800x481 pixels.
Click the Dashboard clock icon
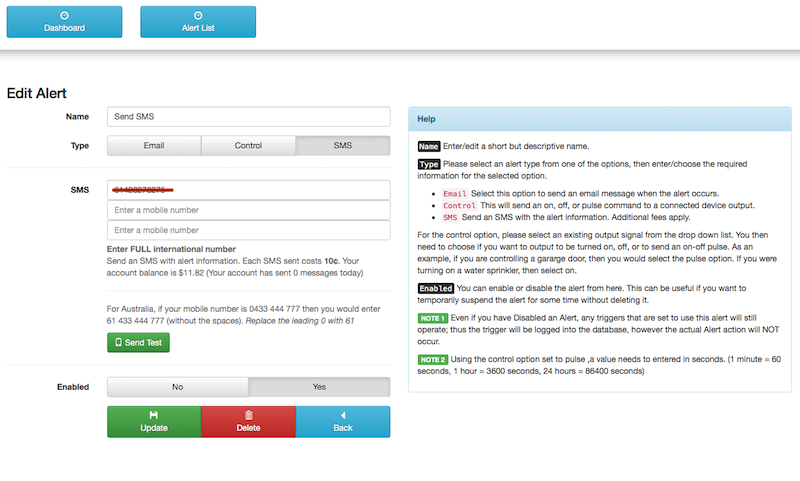64,15
